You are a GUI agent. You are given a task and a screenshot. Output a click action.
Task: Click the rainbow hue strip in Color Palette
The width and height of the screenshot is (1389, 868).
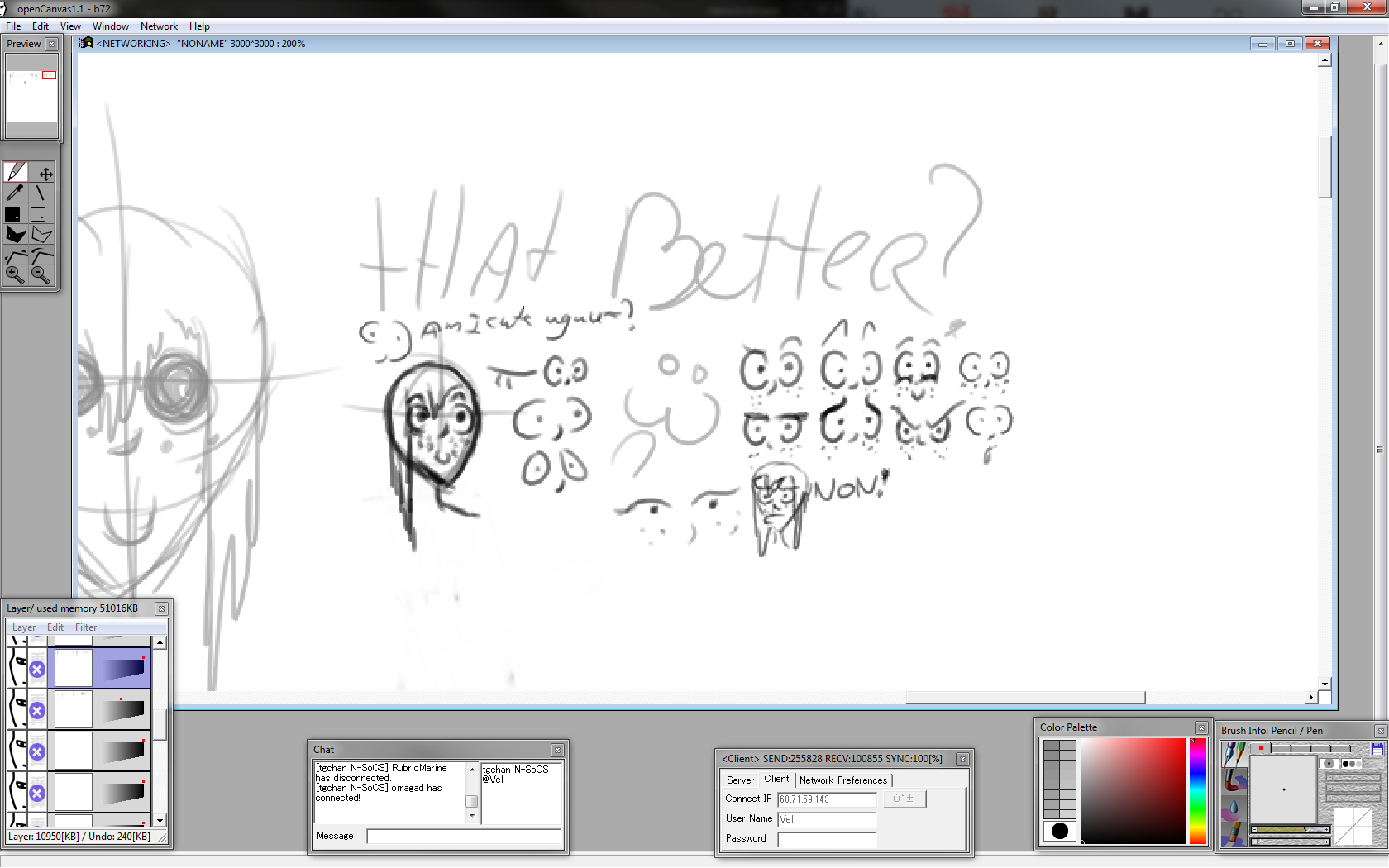tap(1197, 791)
